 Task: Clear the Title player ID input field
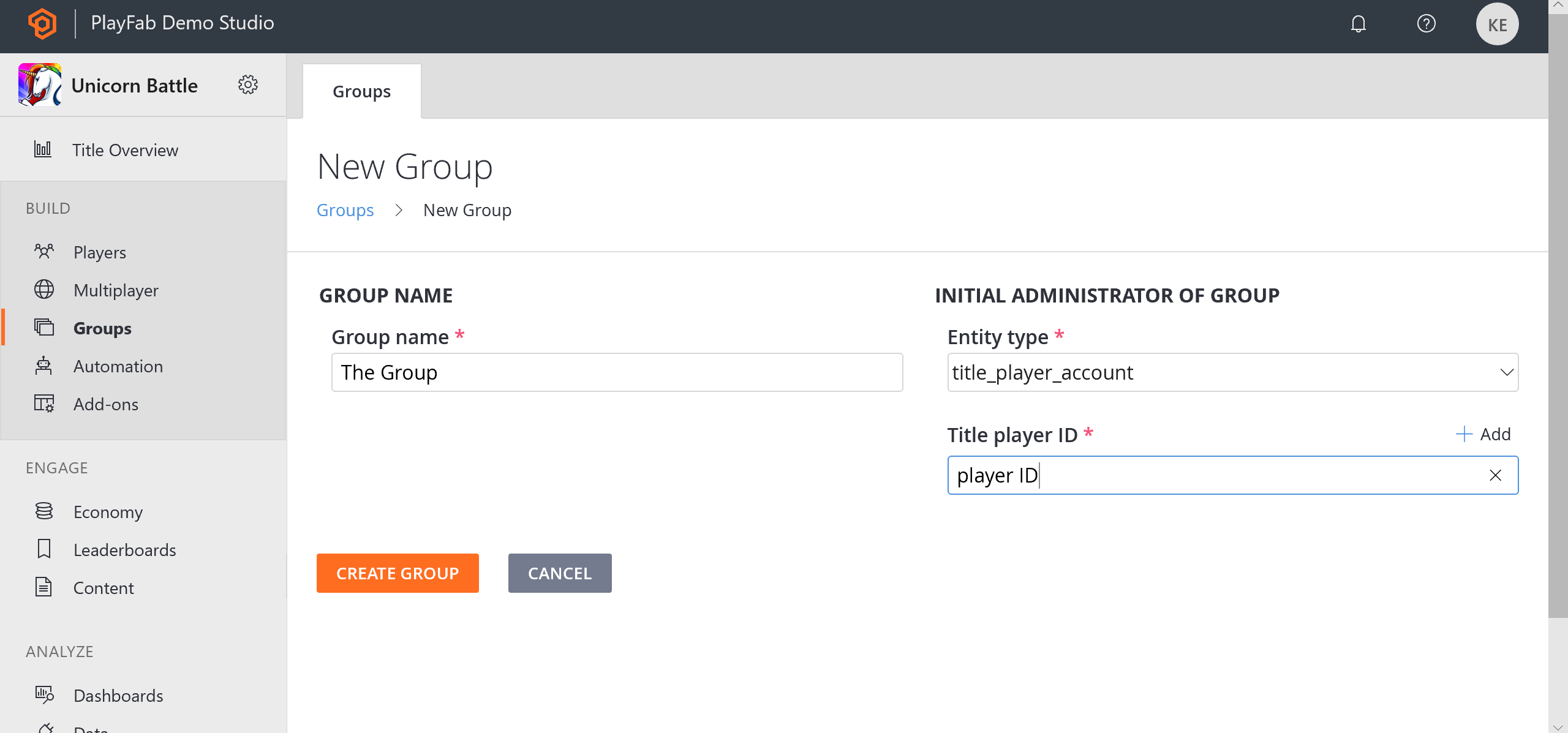[1495, 474]
